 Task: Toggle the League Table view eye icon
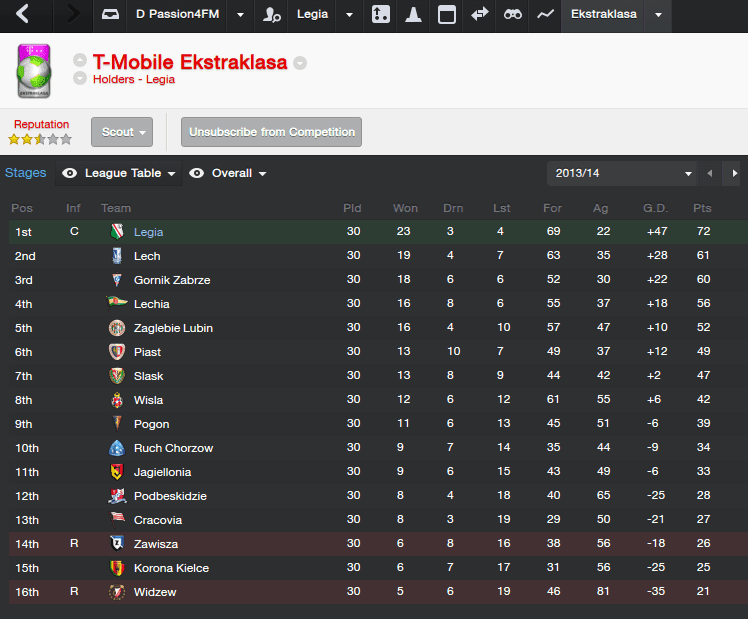tap(70, 173)
